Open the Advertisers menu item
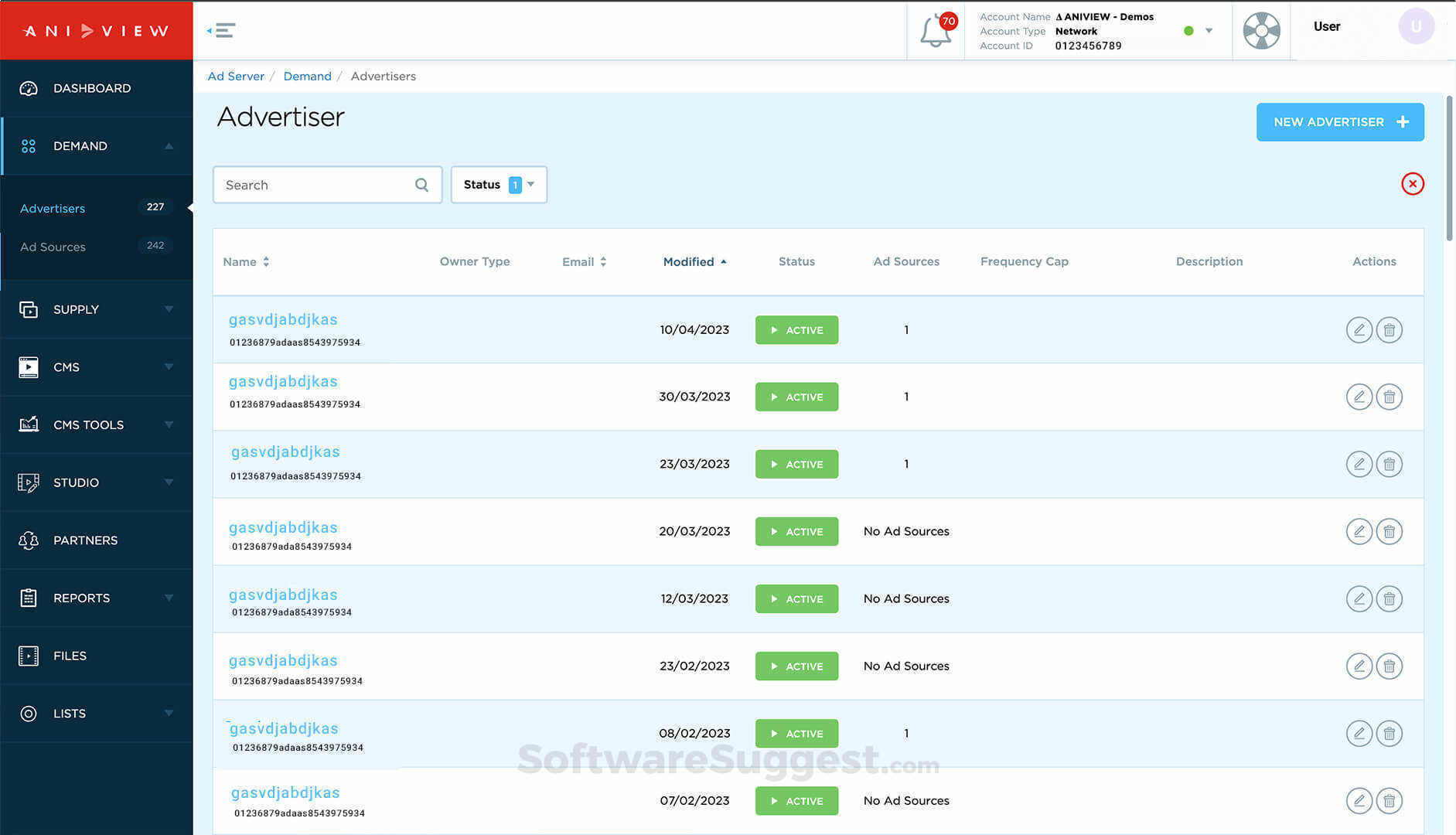The height and width of the screenshot is (835, 1456). coord(52,208)
